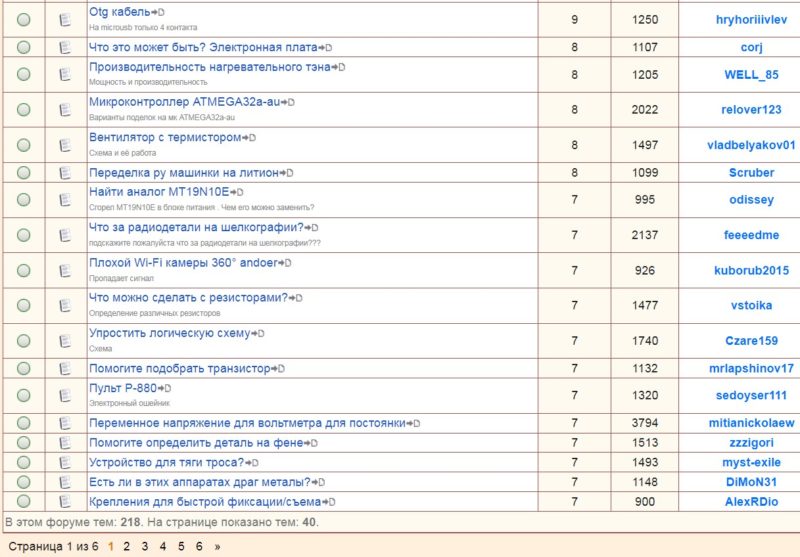The width and height of the screenshot is (800, 557).
Task: Open the mitianickolaew user profile
Action: tap(751, 423)
